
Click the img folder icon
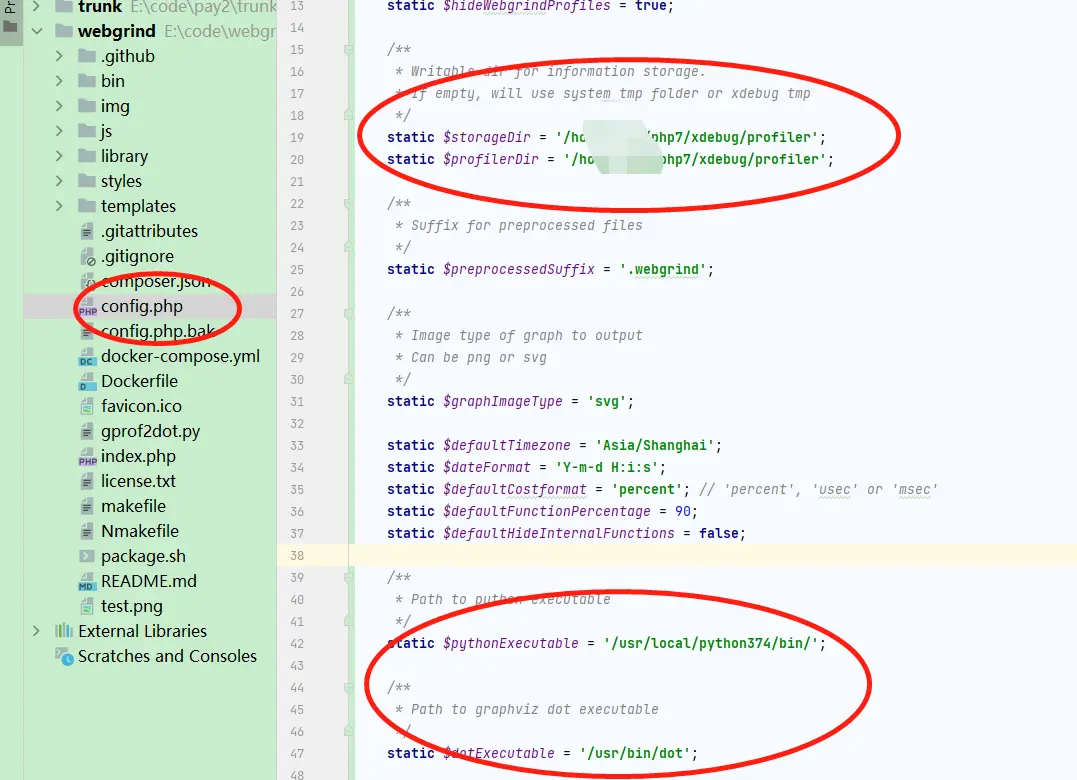pos(87,106)
